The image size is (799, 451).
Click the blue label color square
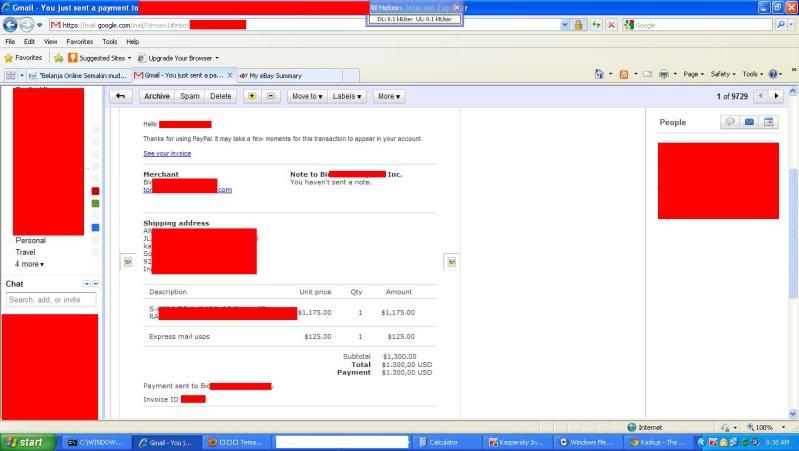95,227
